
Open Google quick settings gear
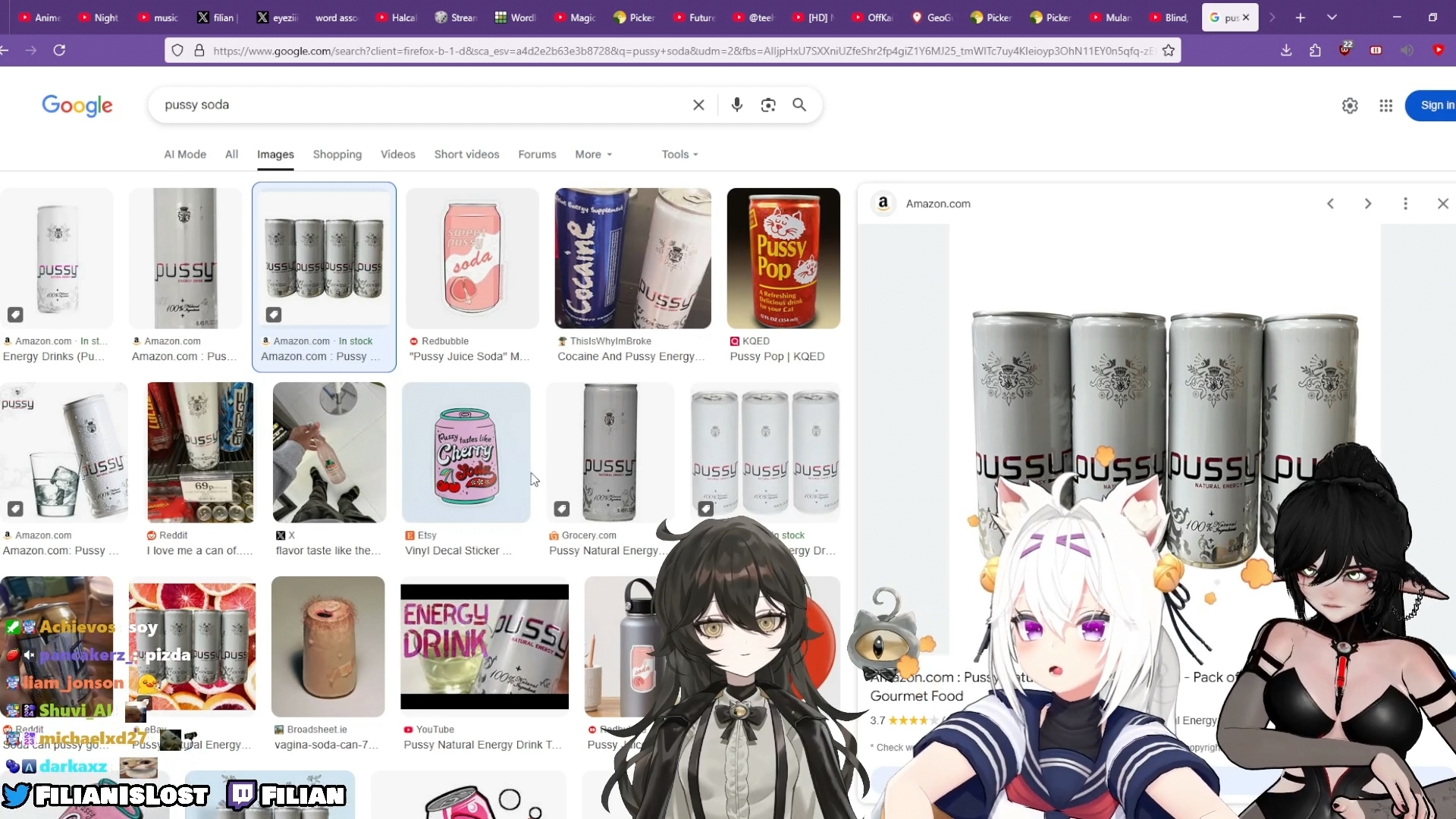[1350, 105]
